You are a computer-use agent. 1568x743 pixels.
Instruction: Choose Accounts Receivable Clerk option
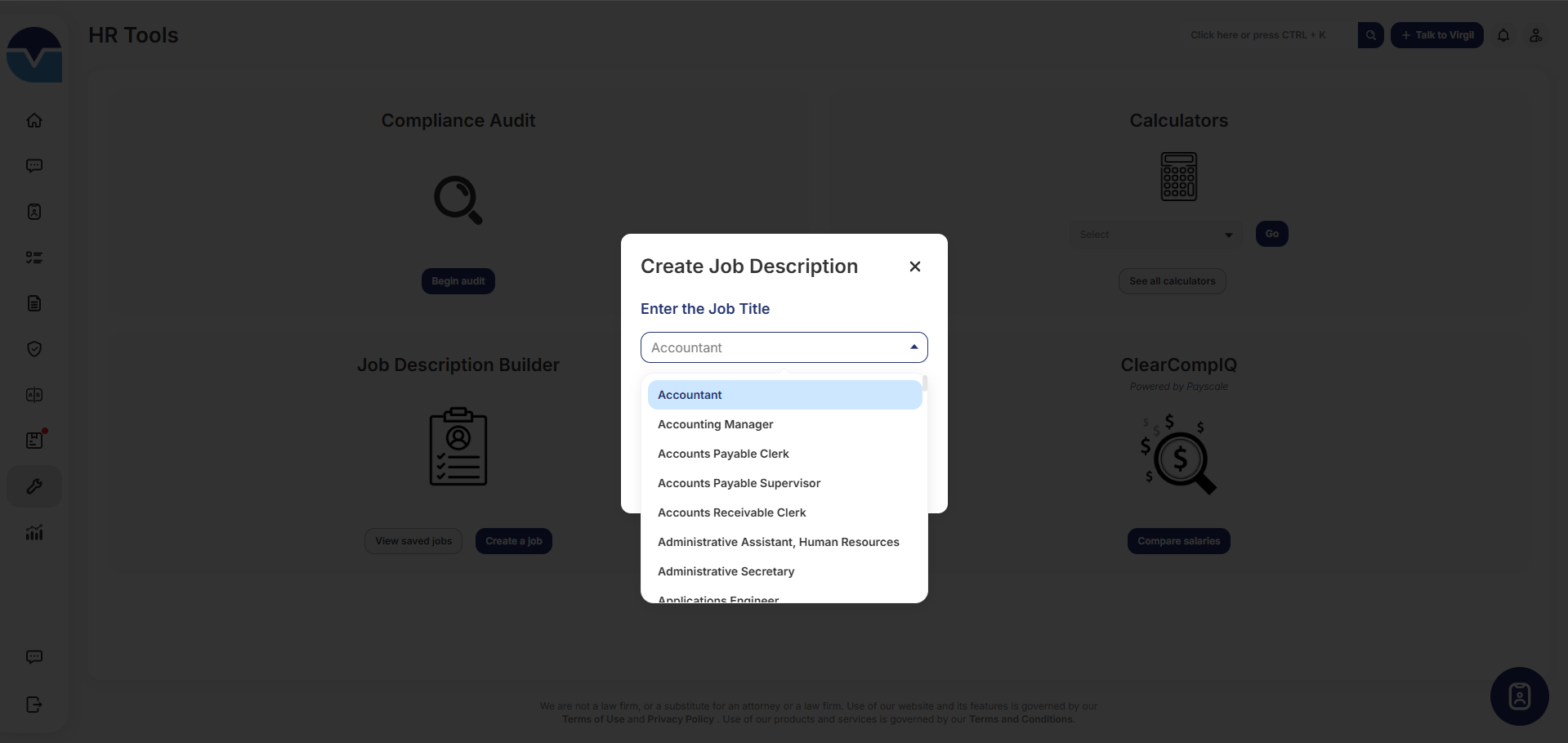click(784, 512)
